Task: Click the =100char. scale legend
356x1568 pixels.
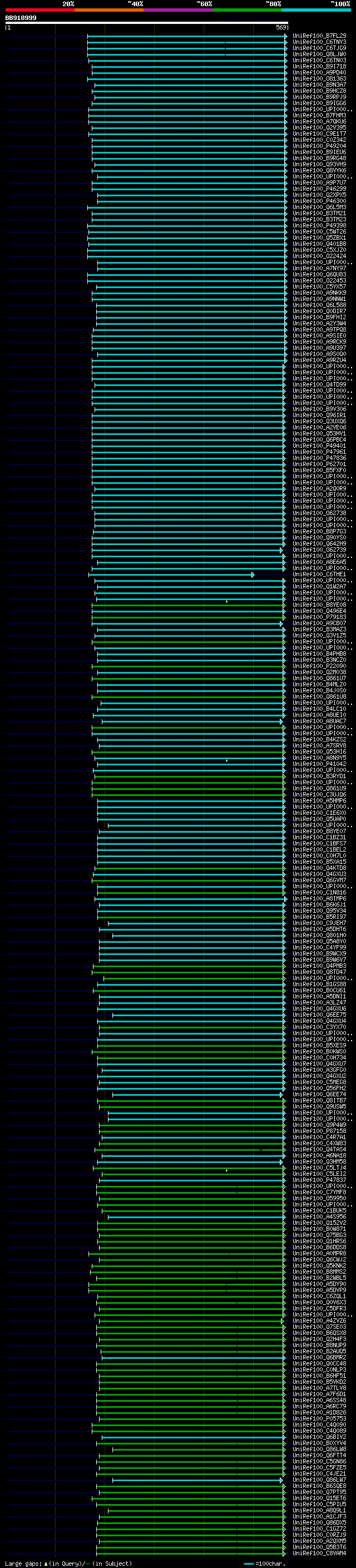Action: tap(264, 1563)
